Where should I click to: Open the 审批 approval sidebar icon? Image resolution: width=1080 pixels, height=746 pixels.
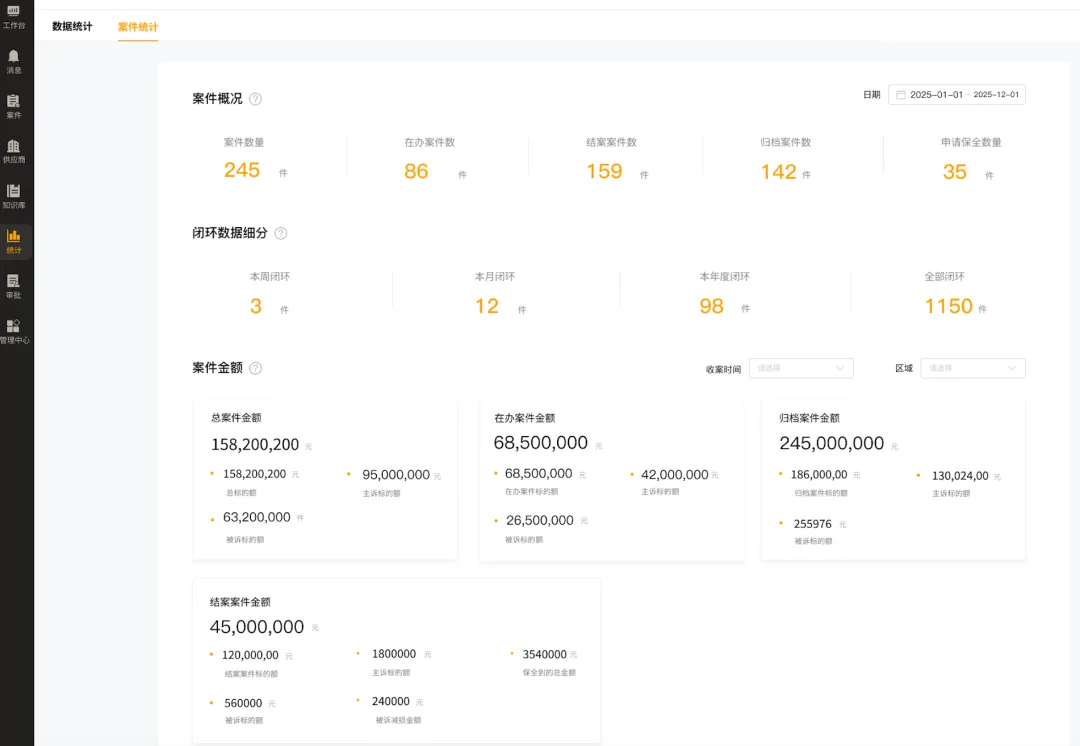coord(14,286)
